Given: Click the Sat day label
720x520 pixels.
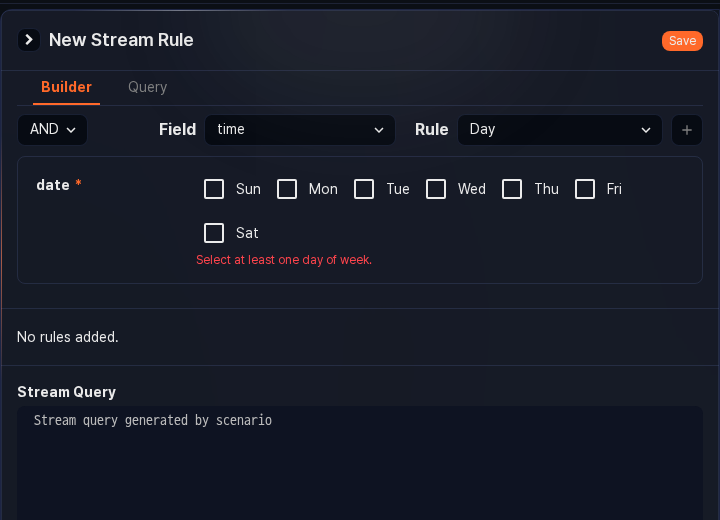Looking at the screenshot, I should coord(247,233).
